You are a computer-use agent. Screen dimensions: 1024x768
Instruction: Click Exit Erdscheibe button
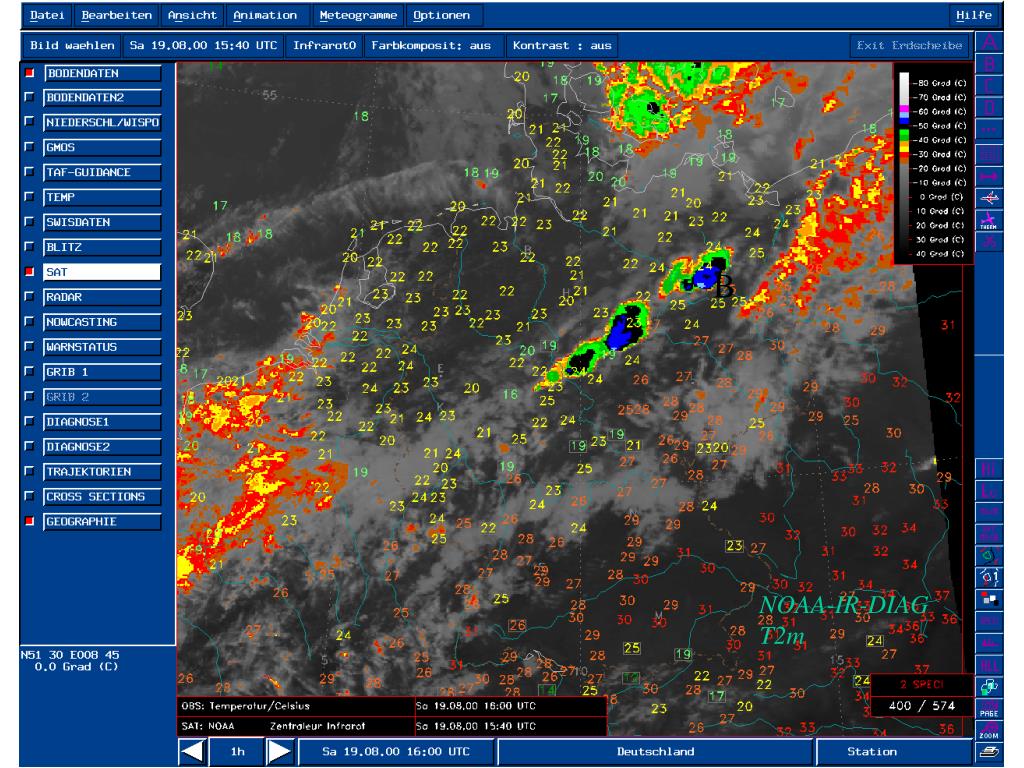(909, 46)
